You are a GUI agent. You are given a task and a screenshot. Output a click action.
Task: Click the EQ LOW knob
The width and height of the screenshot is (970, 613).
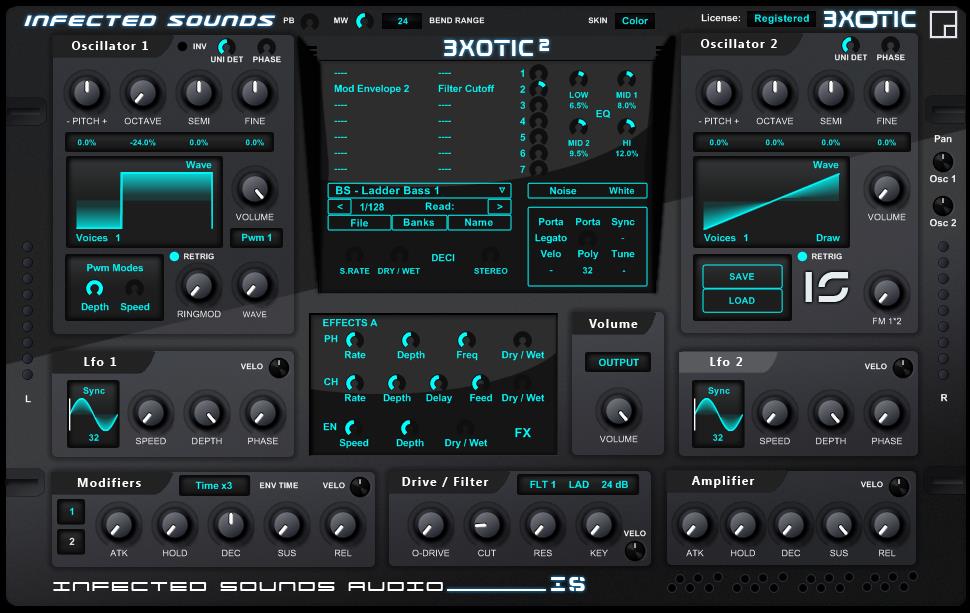tap(578, 79)
